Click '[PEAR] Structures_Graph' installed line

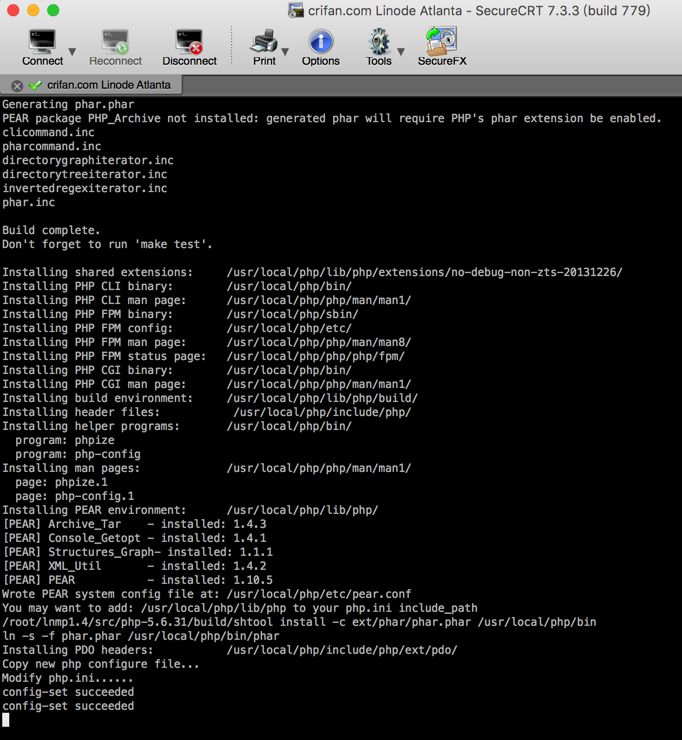pyautogui.click(x=137, y=552)
